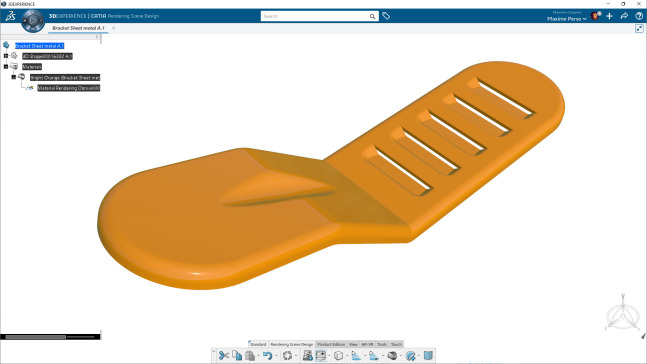Click the highlighted scene view icon
647x364 pixels.
pyautogui.click(x=321, y=355)
